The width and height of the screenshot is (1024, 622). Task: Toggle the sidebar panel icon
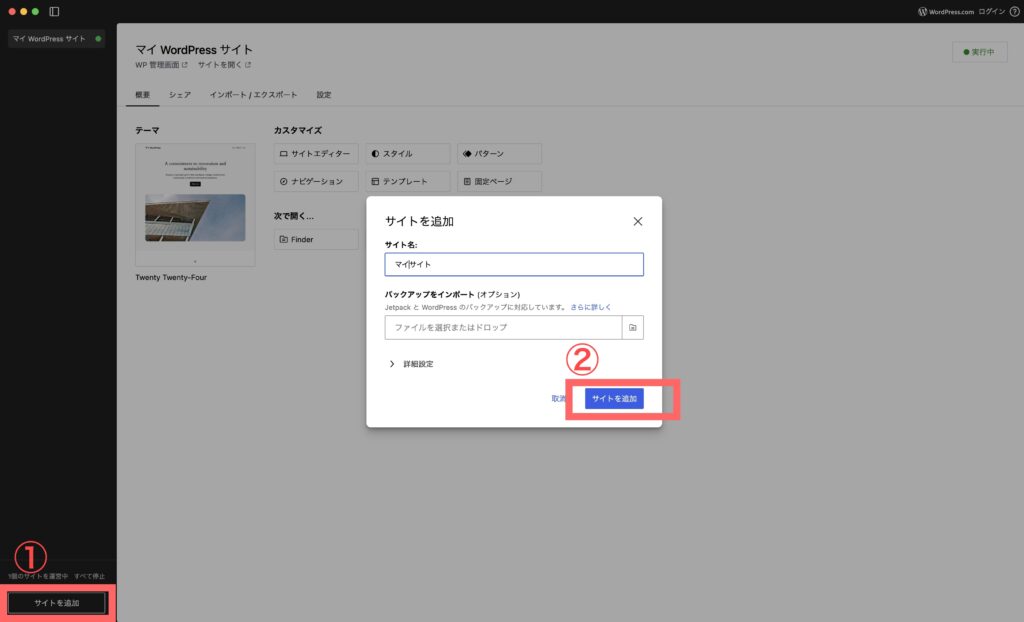click(54, 11)
